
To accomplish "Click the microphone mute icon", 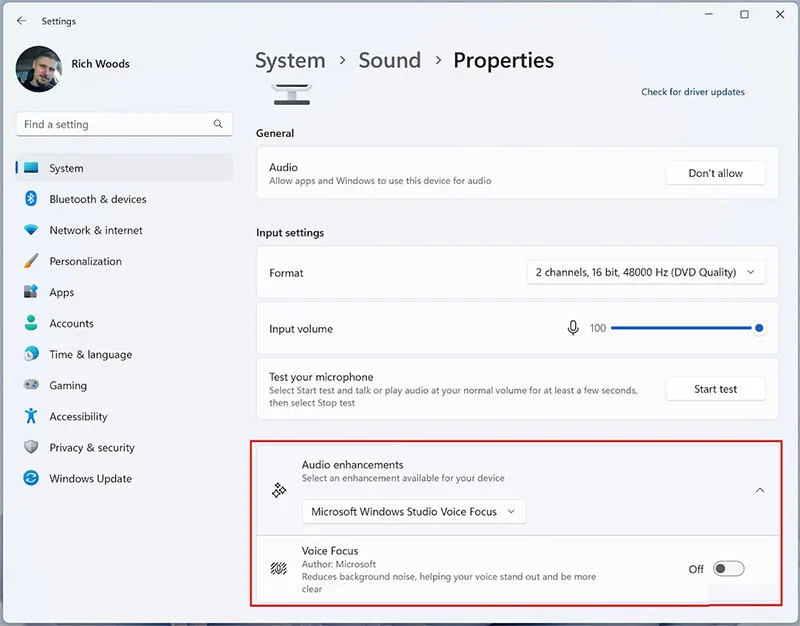I will [x=573, y=328].
